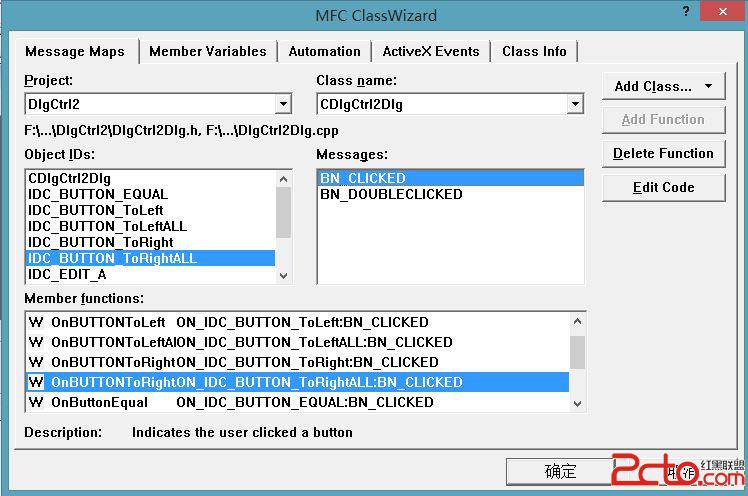Click Member functions scroll down arrow

(x=577, y=403)
